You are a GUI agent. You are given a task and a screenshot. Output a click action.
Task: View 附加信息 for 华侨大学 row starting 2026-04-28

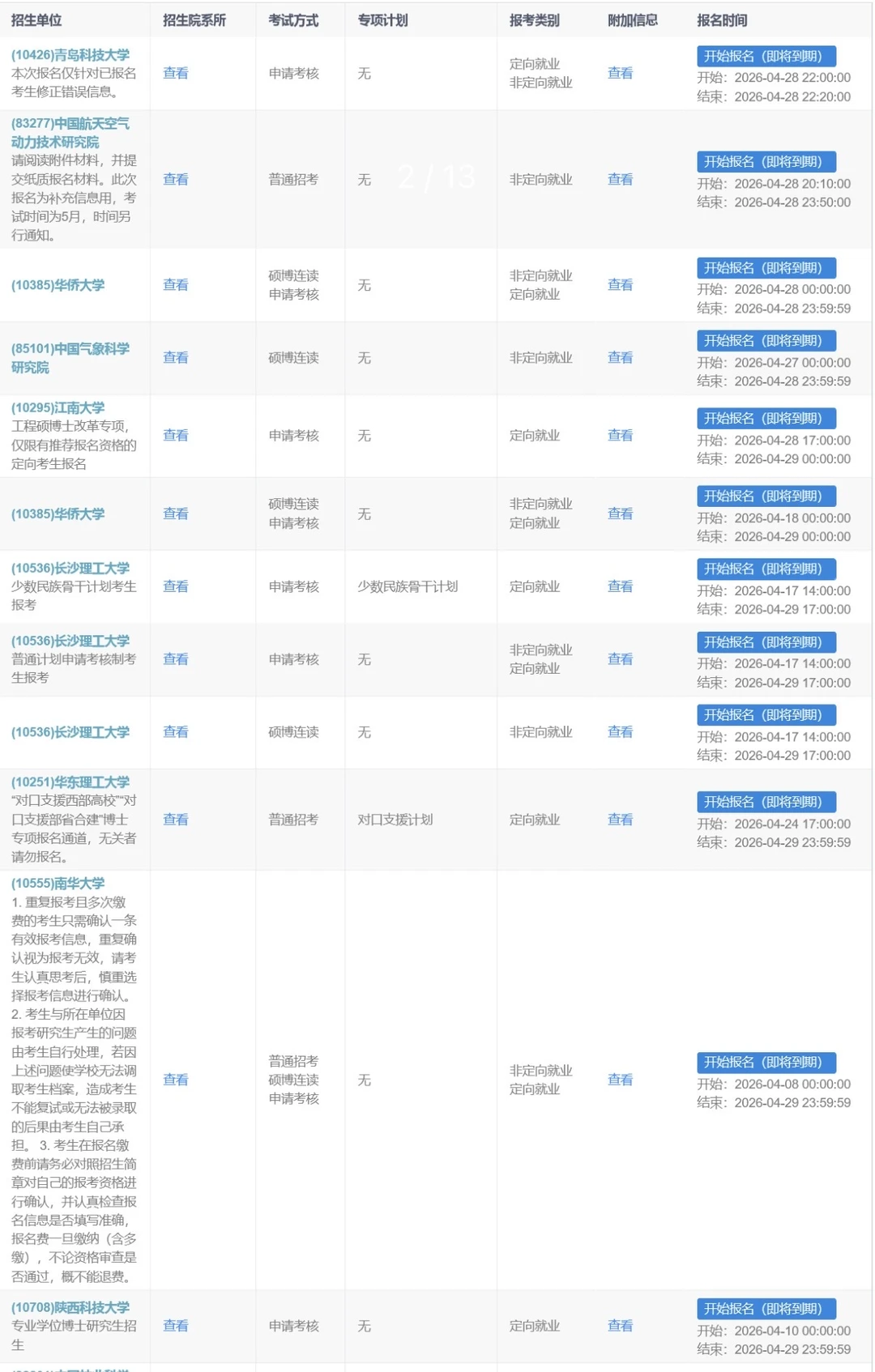(621, 284)
